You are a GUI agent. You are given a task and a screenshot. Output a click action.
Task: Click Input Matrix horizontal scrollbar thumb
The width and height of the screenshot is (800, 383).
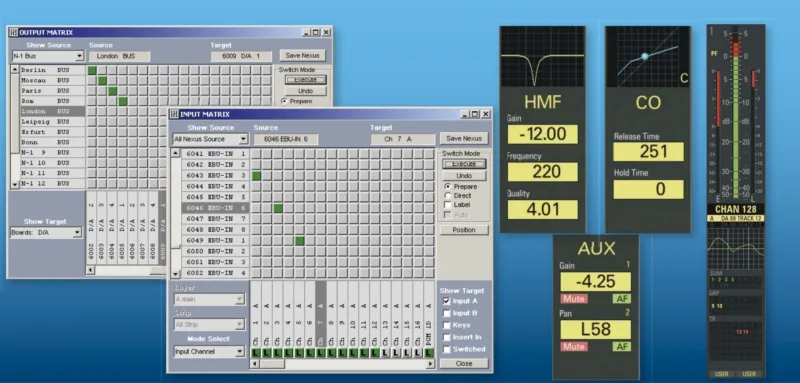click(272, 364)
